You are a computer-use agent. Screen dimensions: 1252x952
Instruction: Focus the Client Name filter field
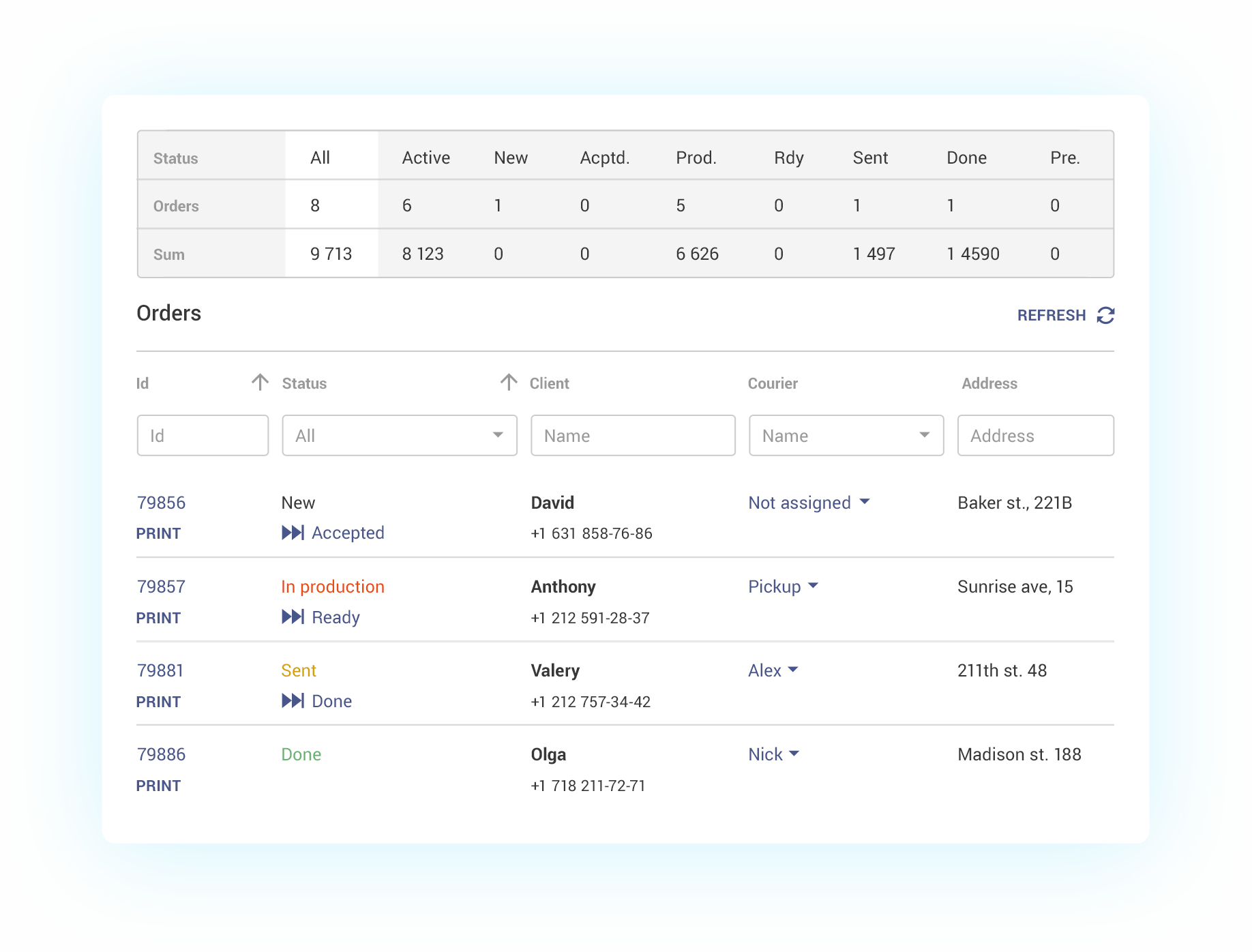pos(633,435)
